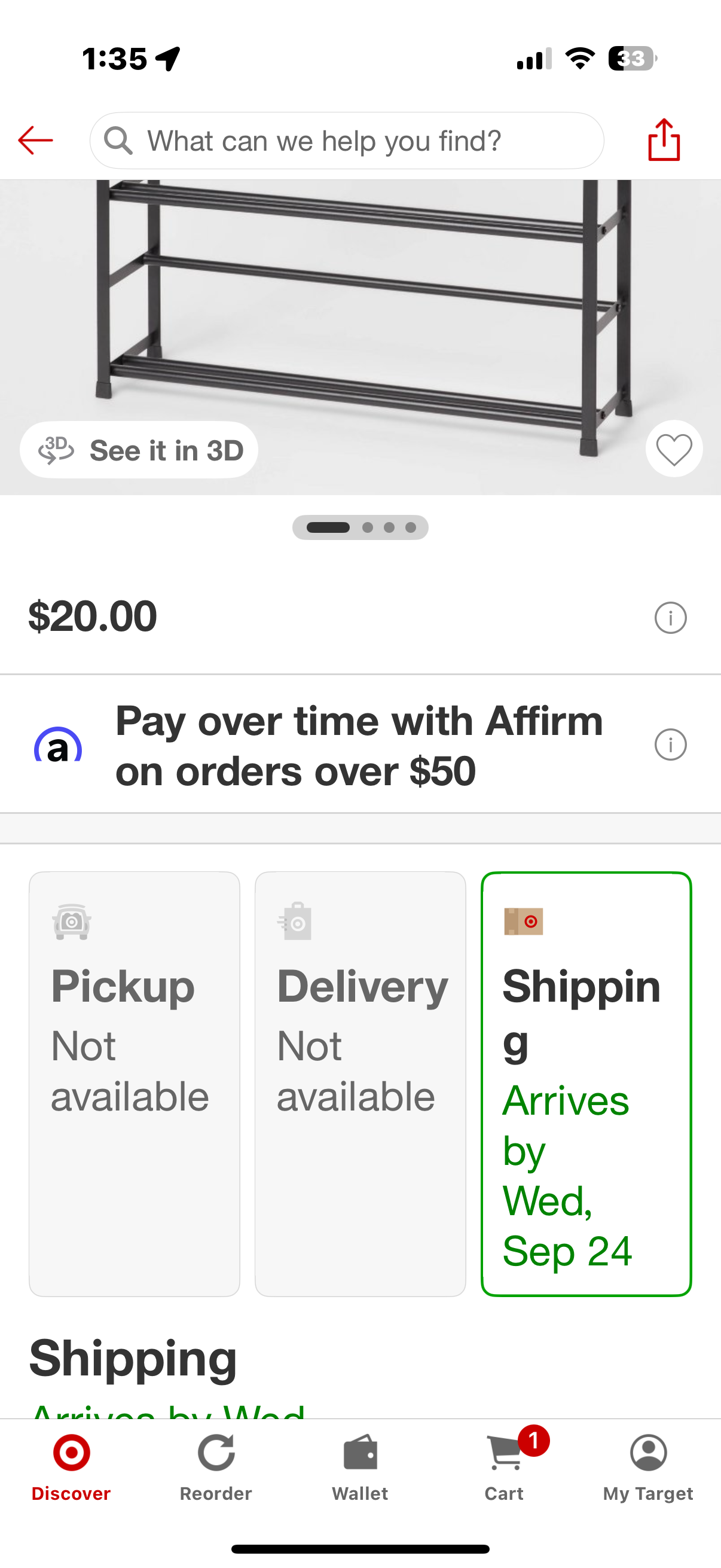Image resolution: width=721 pixels, height=1568 pixels.
Task: Tap the magnifying glass search icon
Action: (x=118, y=141)
